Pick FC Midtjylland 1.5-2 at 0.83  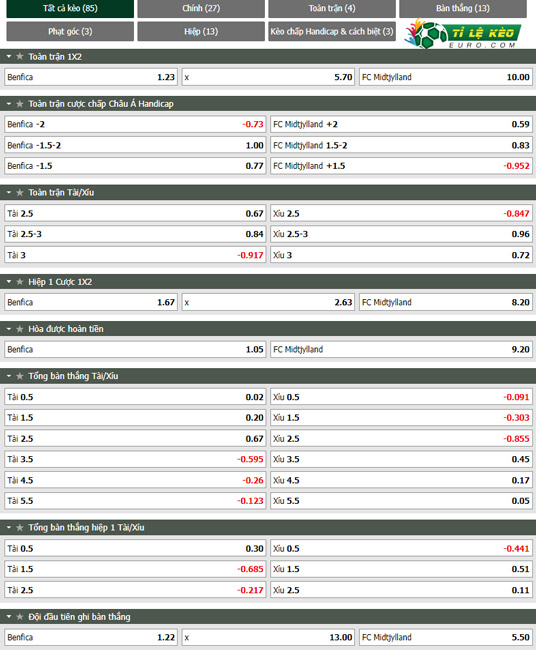pos(401,145)
